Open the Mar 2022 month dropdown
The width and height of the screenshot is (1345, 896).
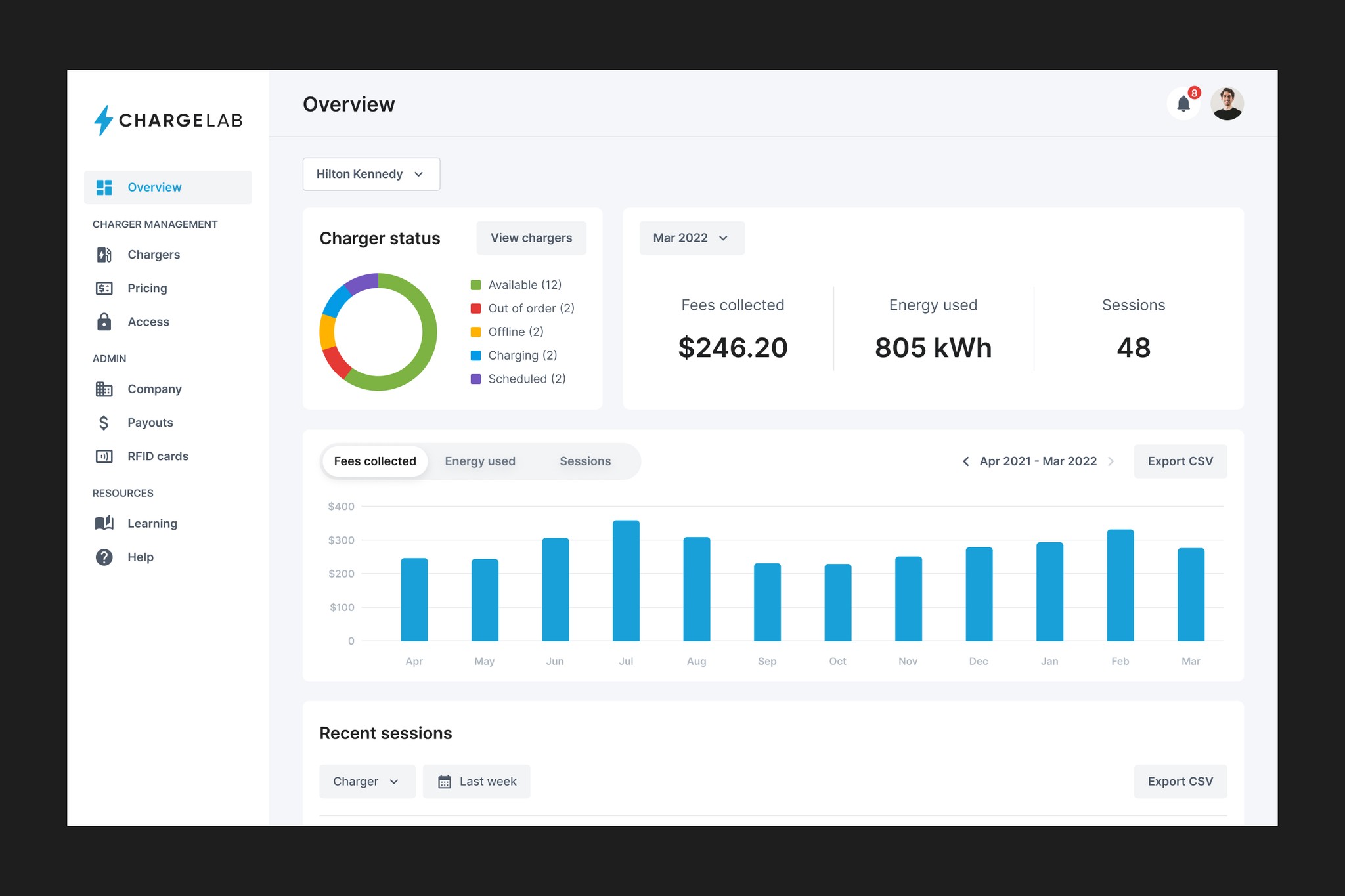692,238
